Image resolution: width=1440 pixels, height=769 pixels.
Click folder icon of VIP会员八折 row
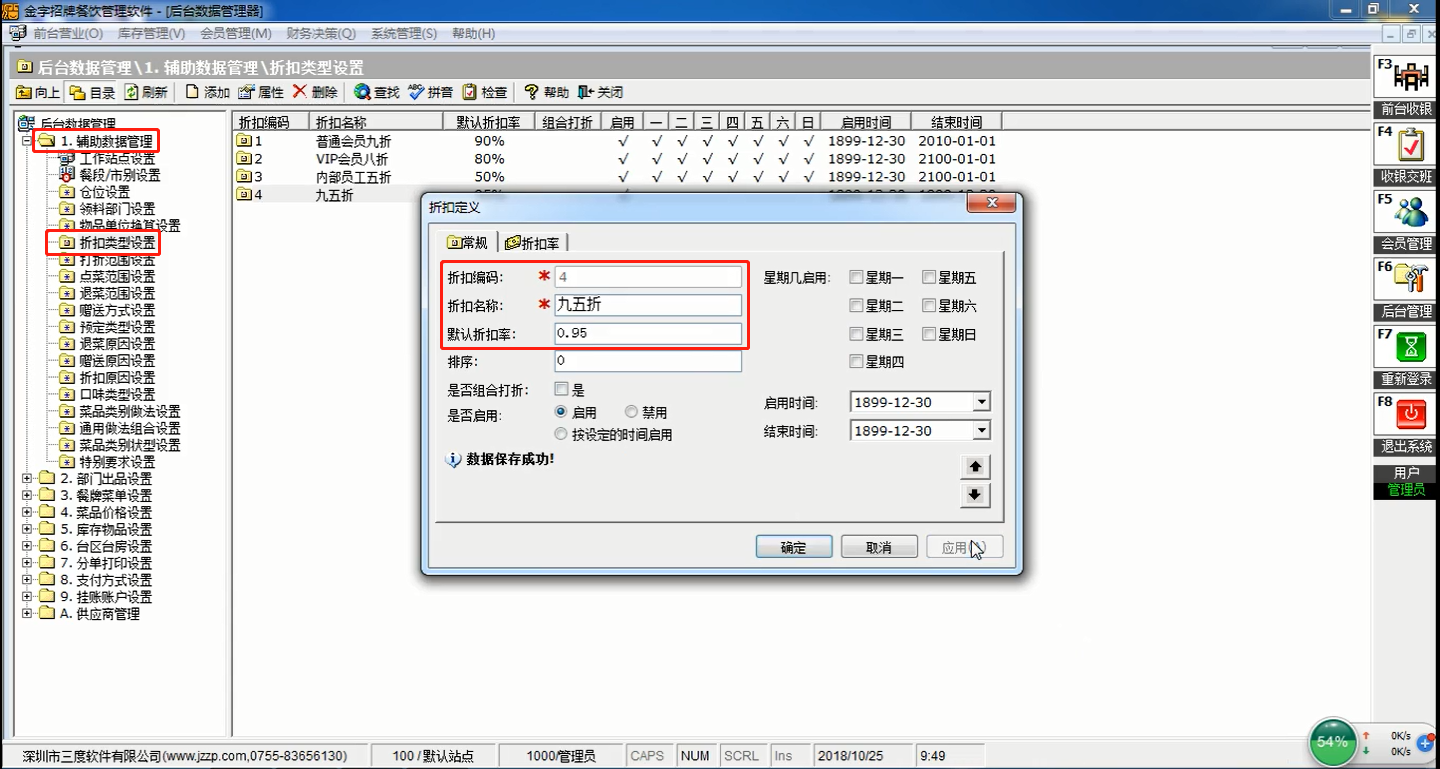click(x=244, y=159)
